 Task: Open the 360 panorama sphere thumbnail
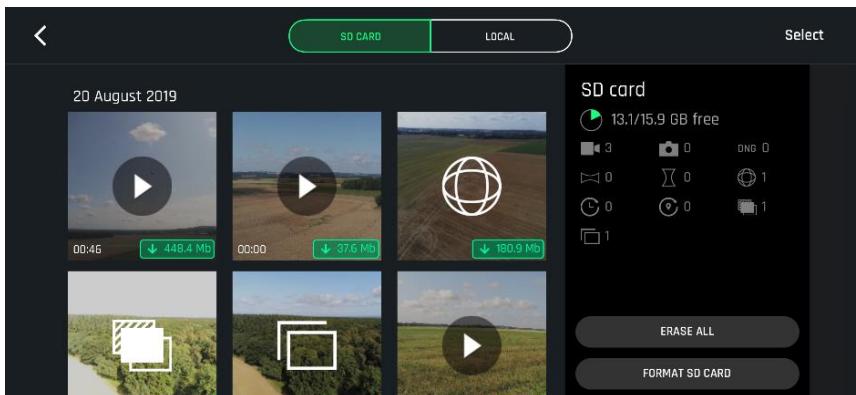[472, 186]
